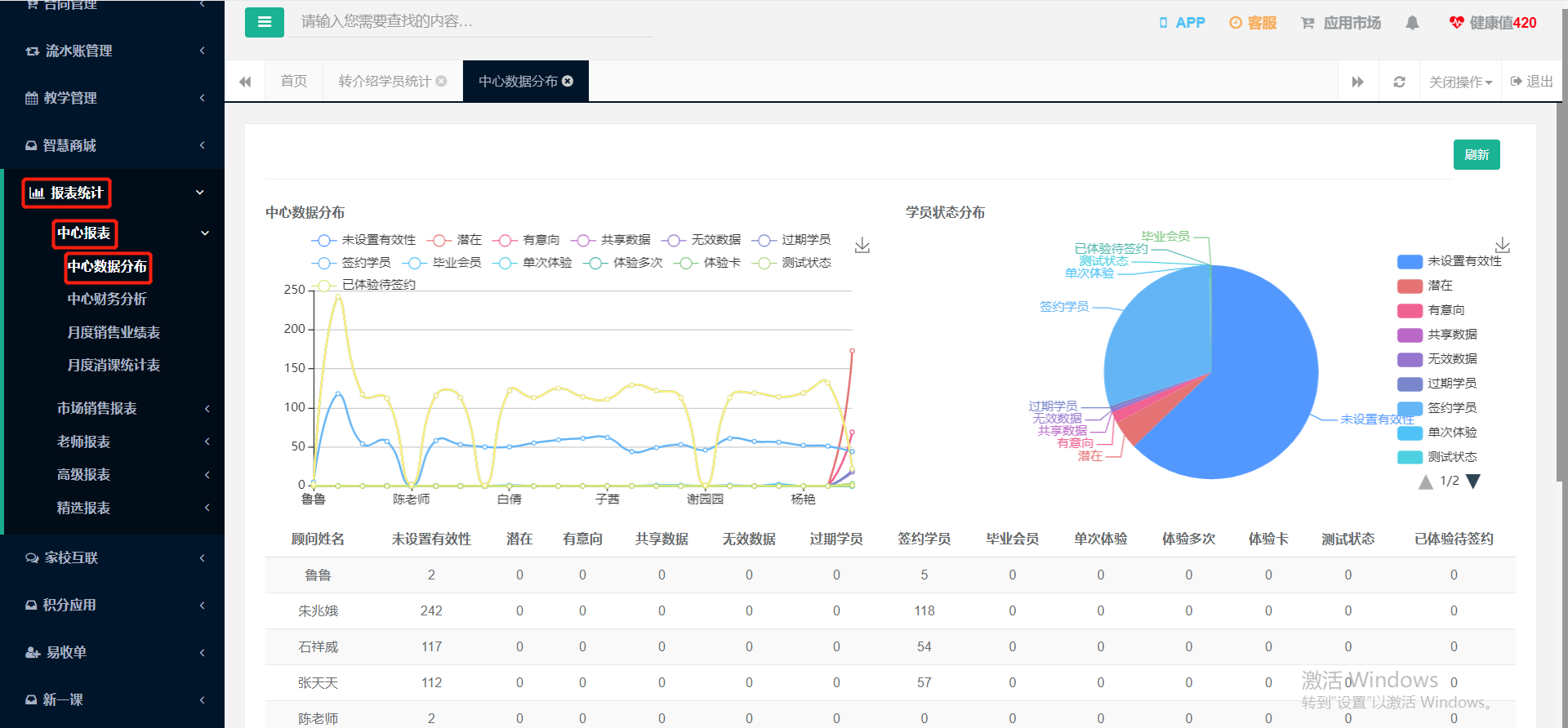Toggle 有意向 pie legend swatch
Screen dimensions: 1568x728
(1410, 311)
